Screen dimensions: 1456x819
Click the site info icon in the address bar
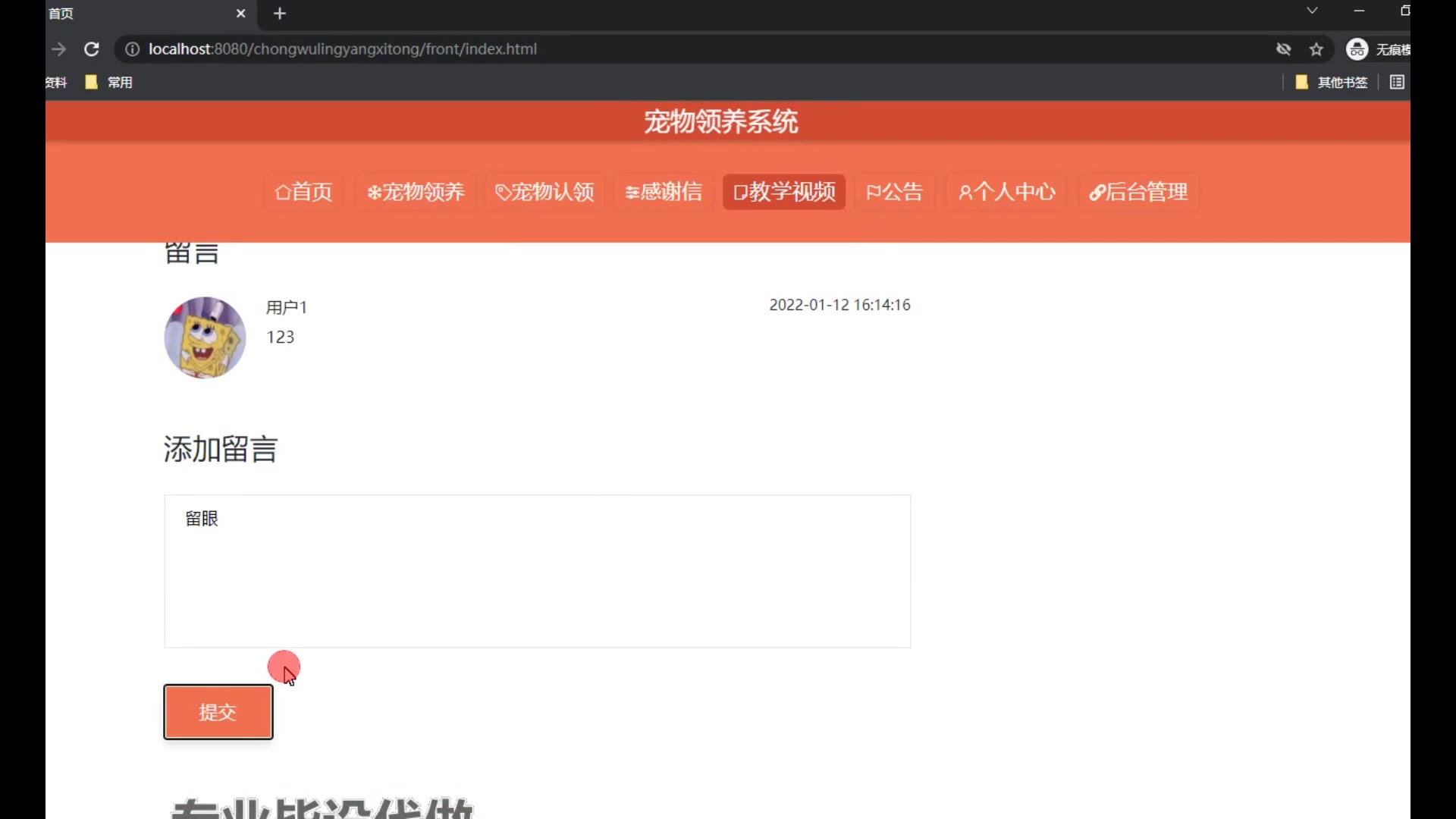(x=132, y=49)
